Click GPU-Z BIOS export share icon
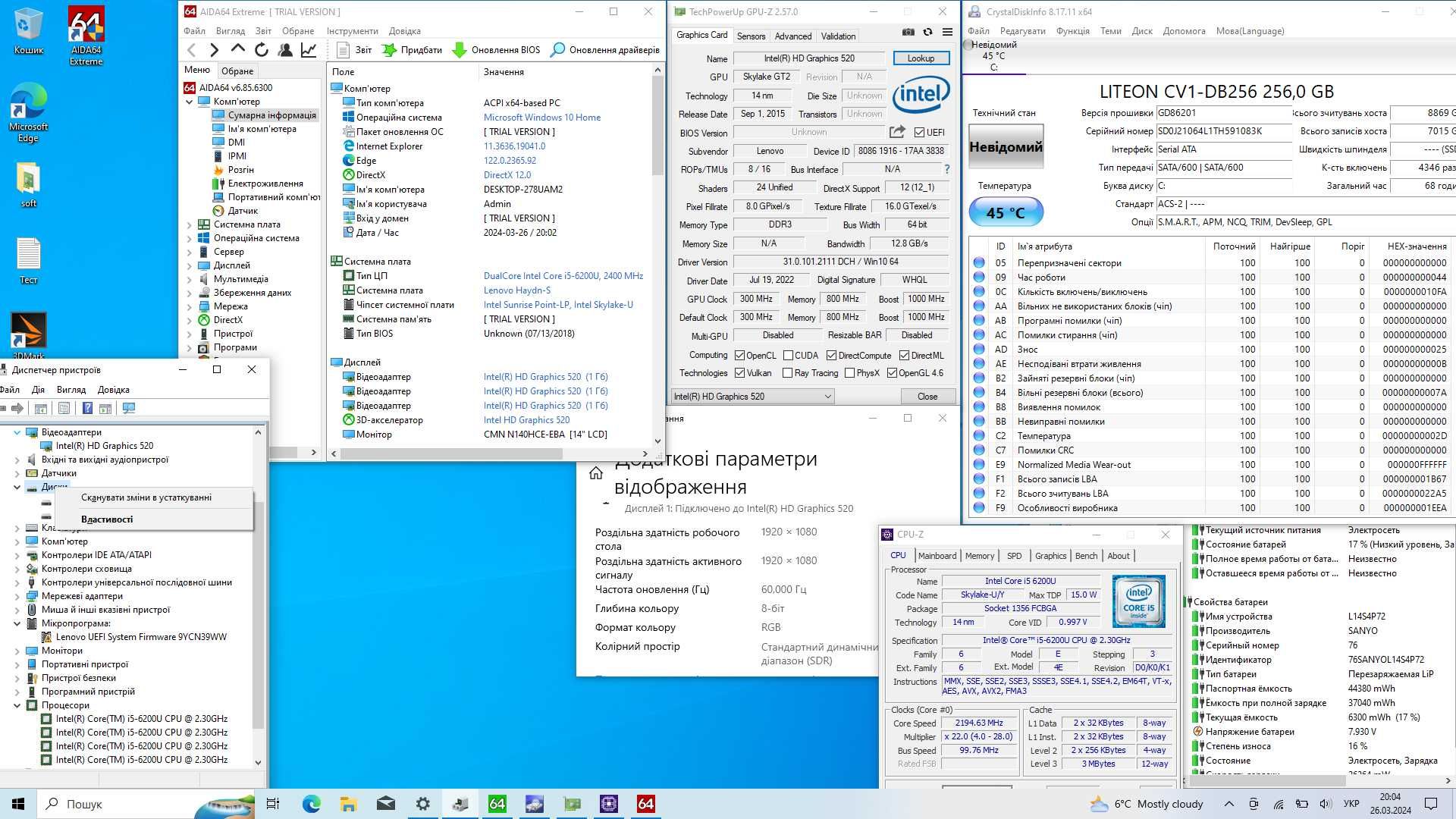 pos(898,132)
